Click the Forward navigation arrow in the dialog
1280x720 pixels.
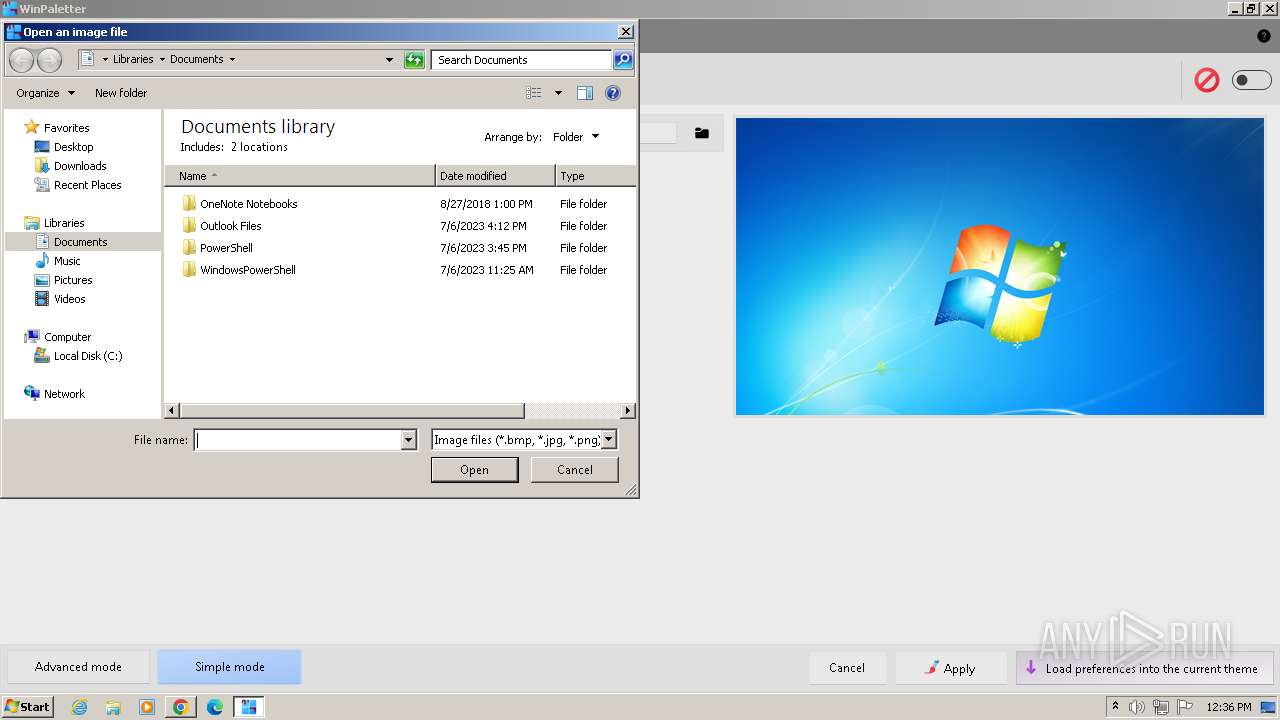click(x=49, y=60)
